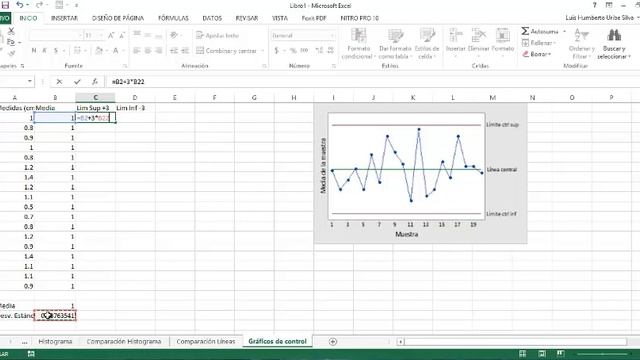The width and height of the screenshot is (640, 360).
Task: Decrease the cell indent
Action: [x=174, y=51]
